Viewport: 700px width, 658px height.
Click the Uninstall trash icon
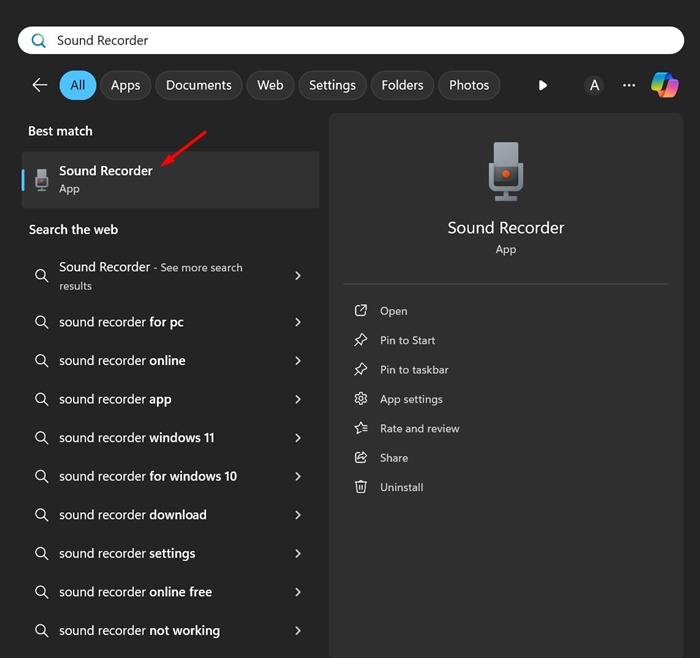click(x=361, y=487)
